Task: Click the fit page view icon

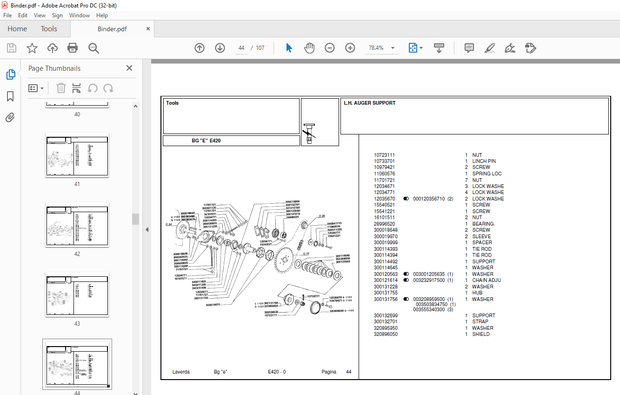Action: (412, 48)
